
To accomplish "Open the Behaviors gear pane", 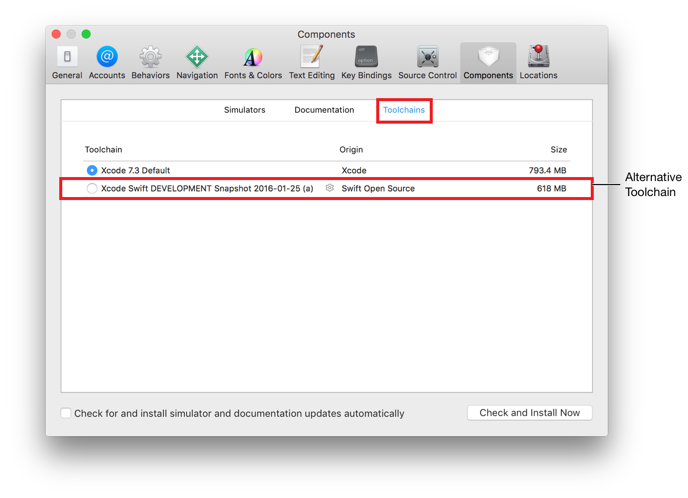I will pos(150,63).
